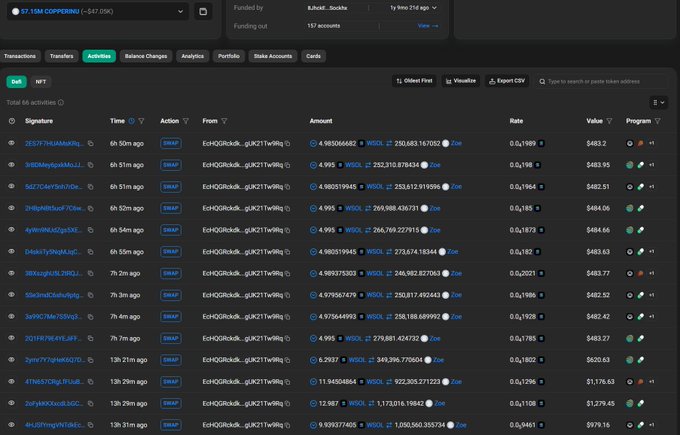This screenshot has height=435, width=680.
Task: Click info icon next to Total 66 activities
Action: click(x=61, y=102)
